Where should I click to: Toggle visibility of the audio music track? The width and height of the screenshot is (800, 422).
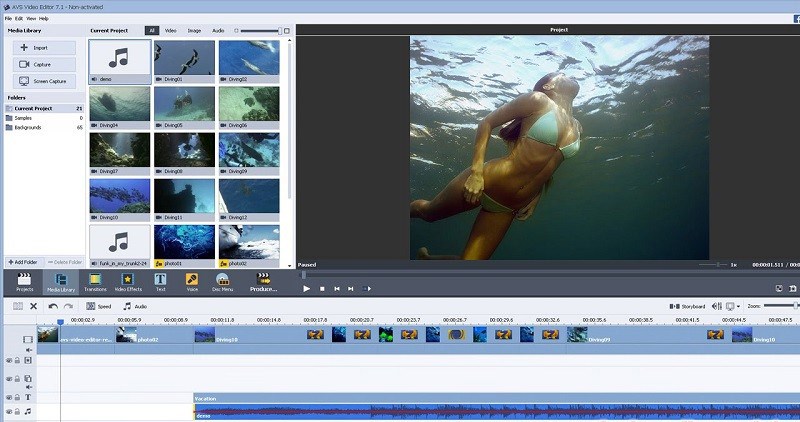9,411
